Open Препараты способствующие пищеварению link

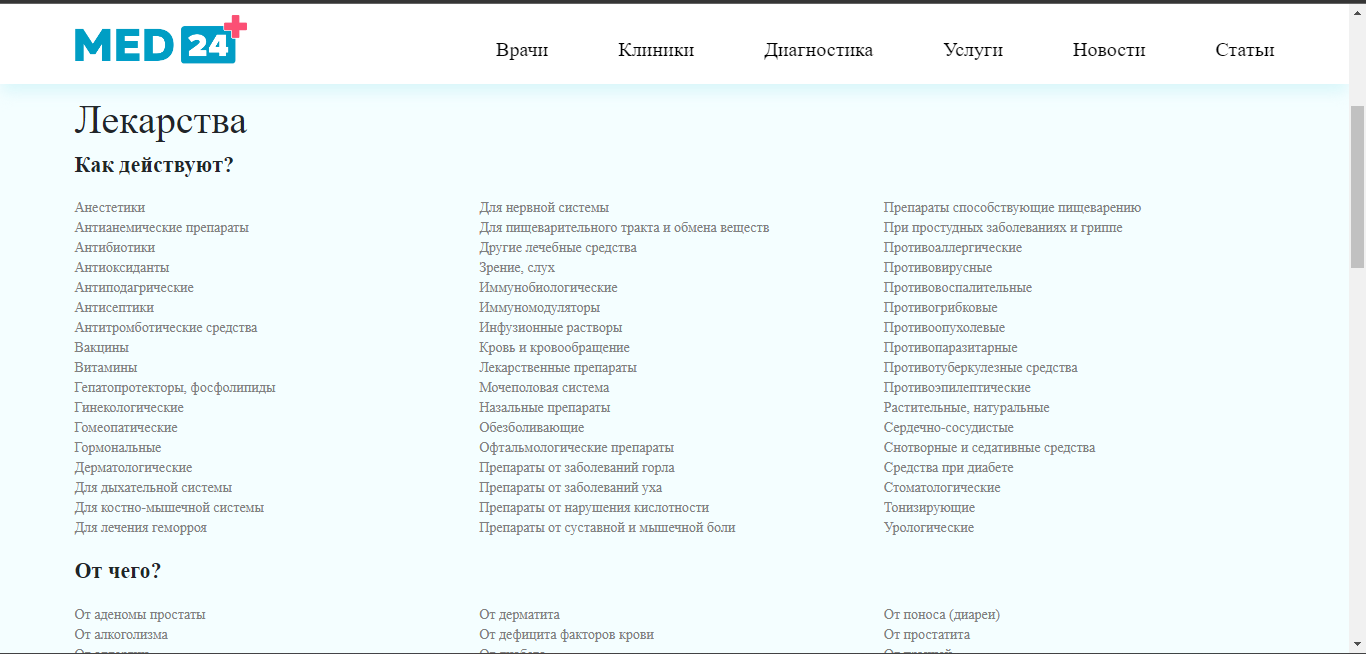(1012, 208)
